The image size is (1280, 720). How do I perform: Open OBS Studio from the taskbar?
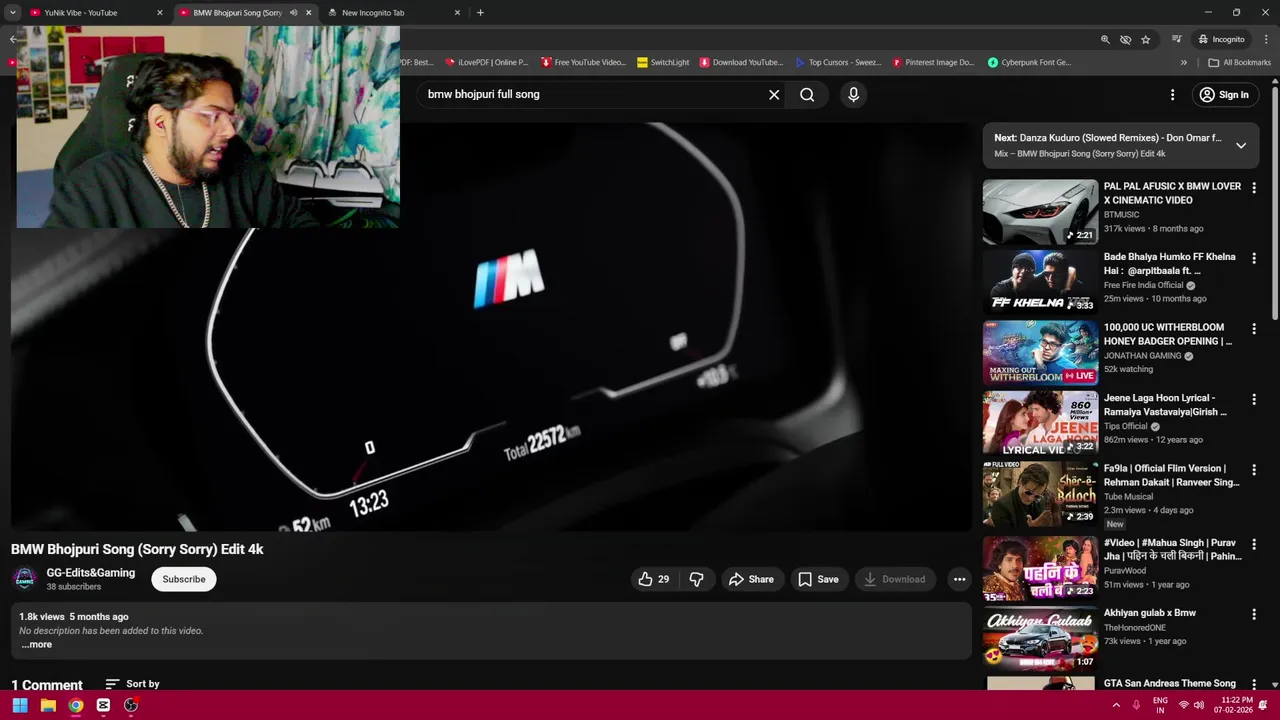130,706
